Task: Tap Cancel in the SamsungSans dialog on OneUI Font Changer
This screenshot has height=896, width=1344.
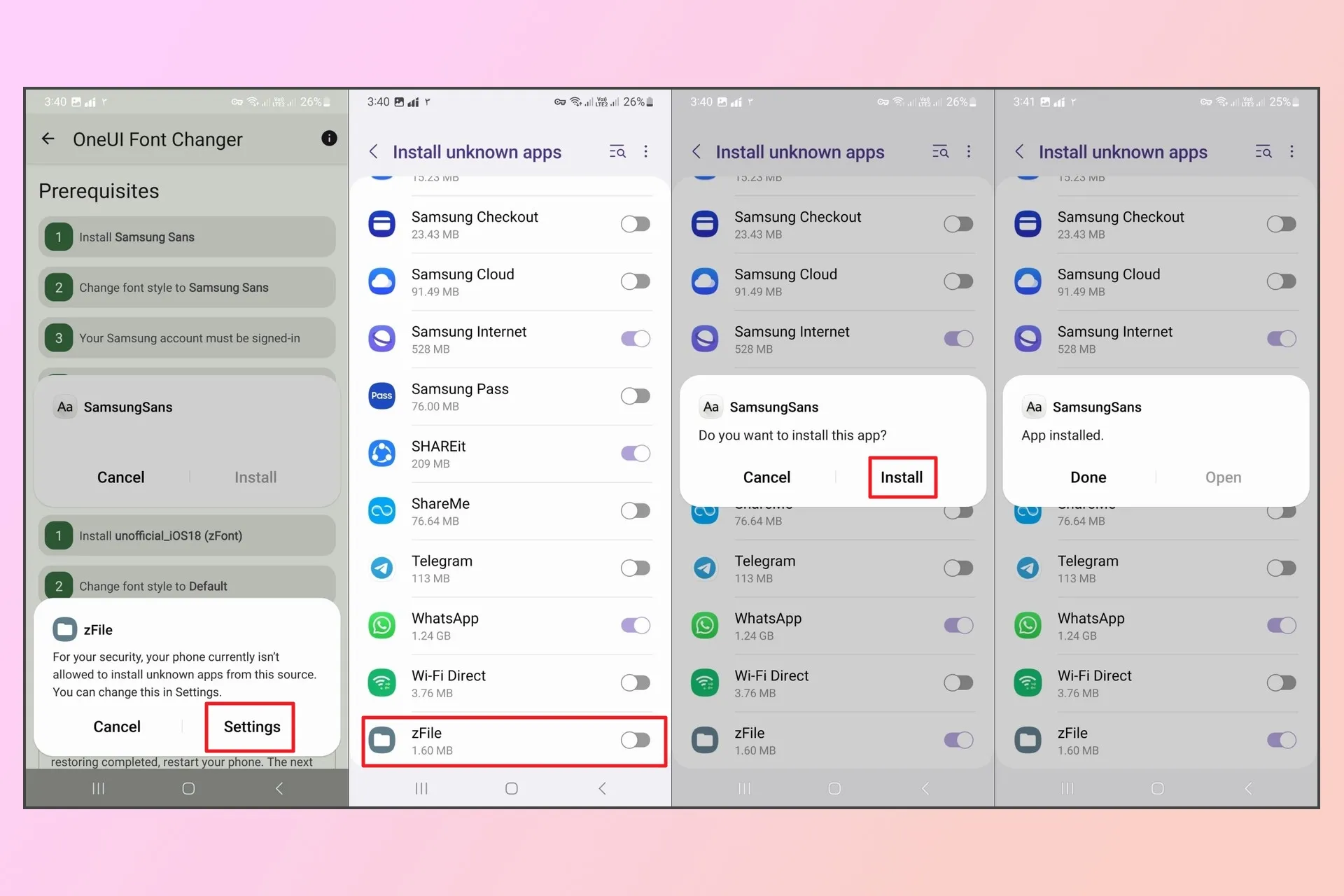Action: (x=120, y=477)
